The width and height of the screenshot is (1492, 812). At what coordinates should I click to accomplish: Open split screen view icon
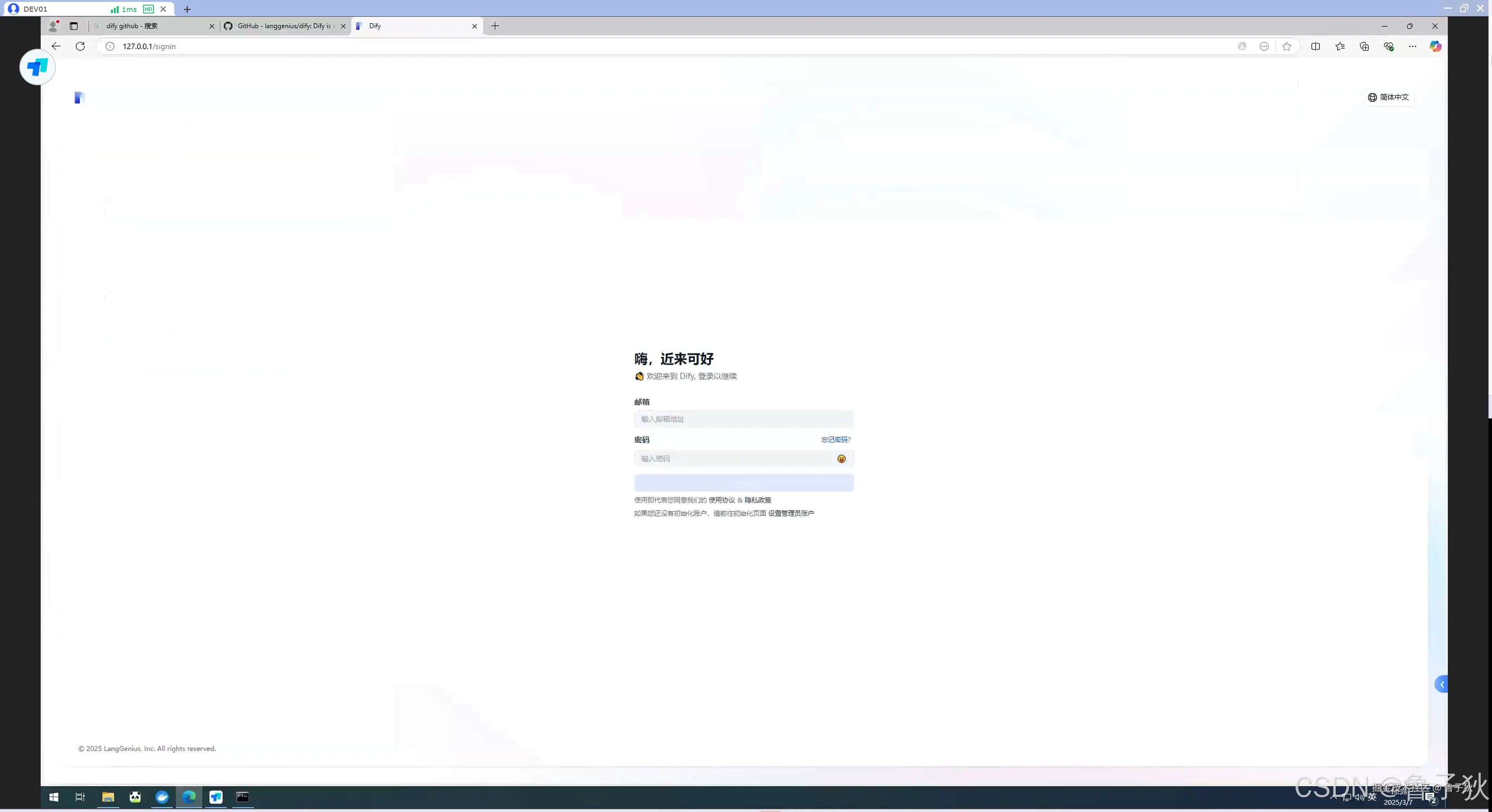tap(1315, 46)
